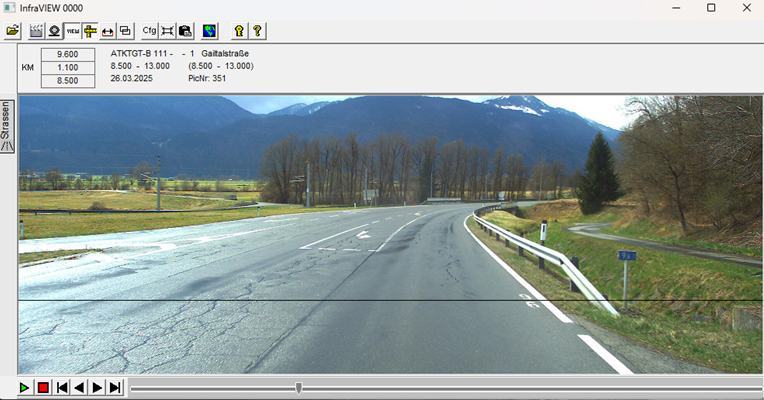
Task: Click the fit-to-frame icon
Action: click(168, 31)
